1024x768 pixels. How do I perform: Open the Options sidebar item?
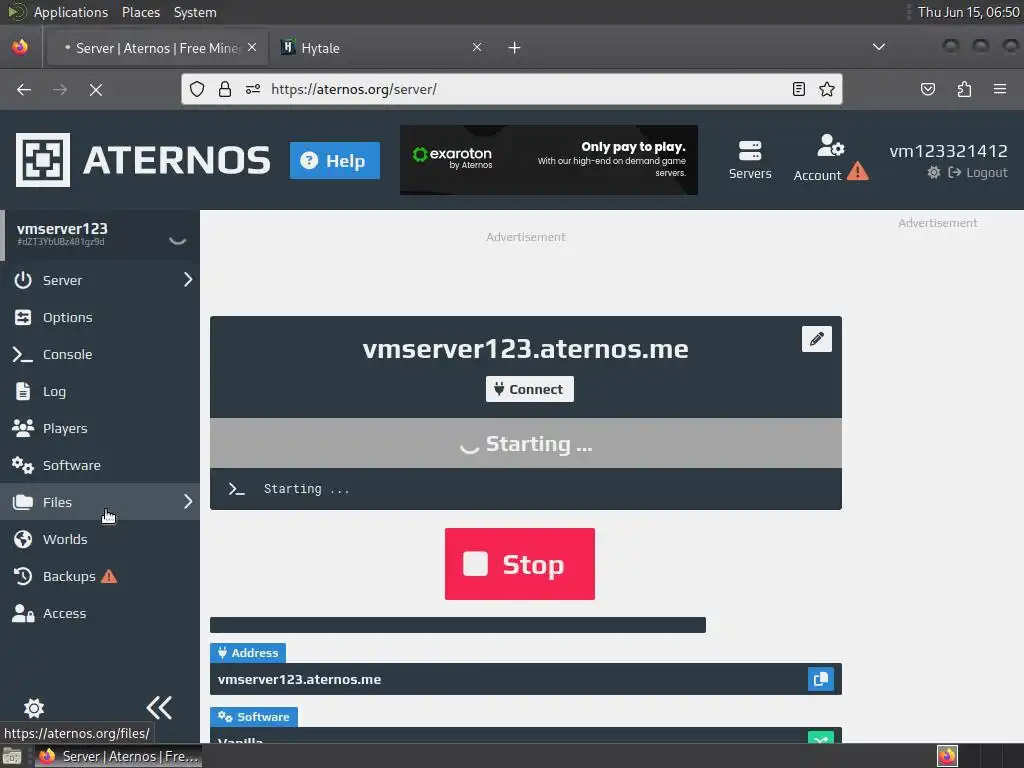(99, 317)
